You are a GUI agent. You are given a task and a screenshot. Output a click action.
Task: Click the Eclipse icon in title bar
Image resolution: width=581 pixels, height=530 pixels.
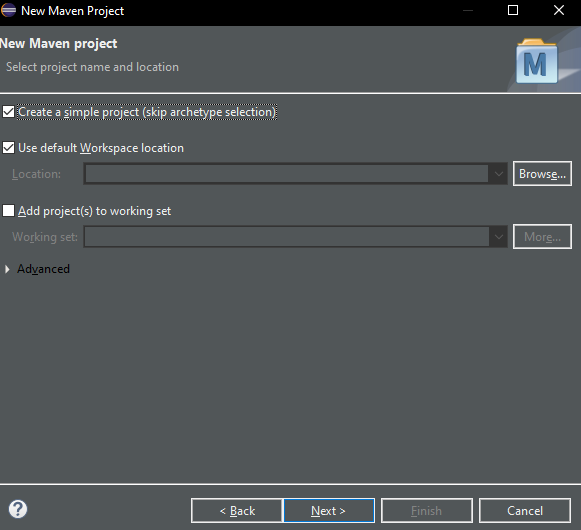coord(8,10)
